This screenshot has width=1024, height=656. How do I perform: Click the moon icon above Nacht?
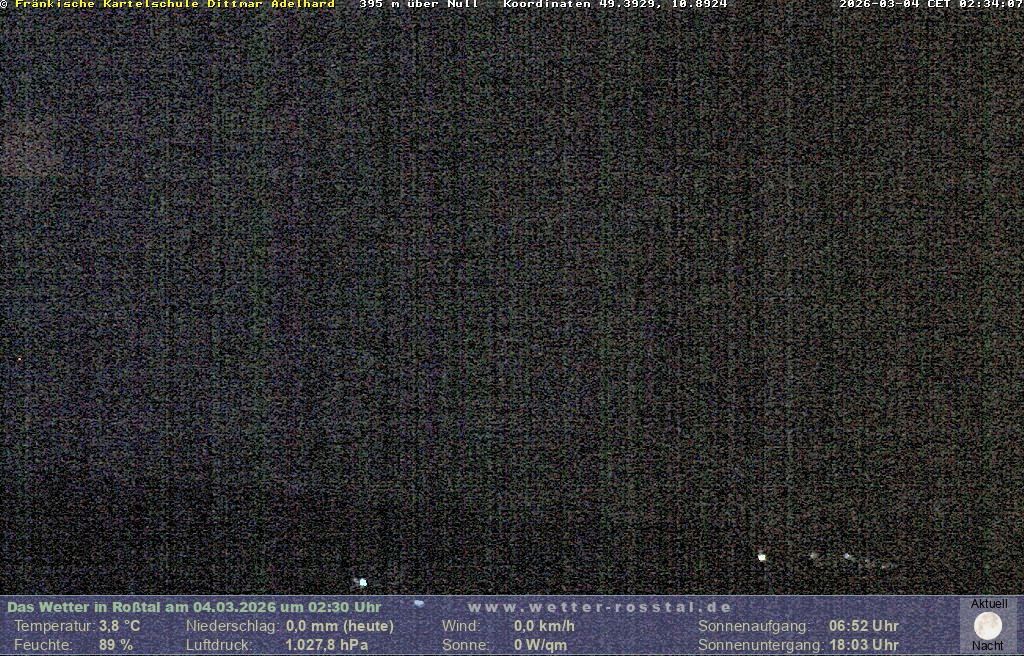pos(988,626)
